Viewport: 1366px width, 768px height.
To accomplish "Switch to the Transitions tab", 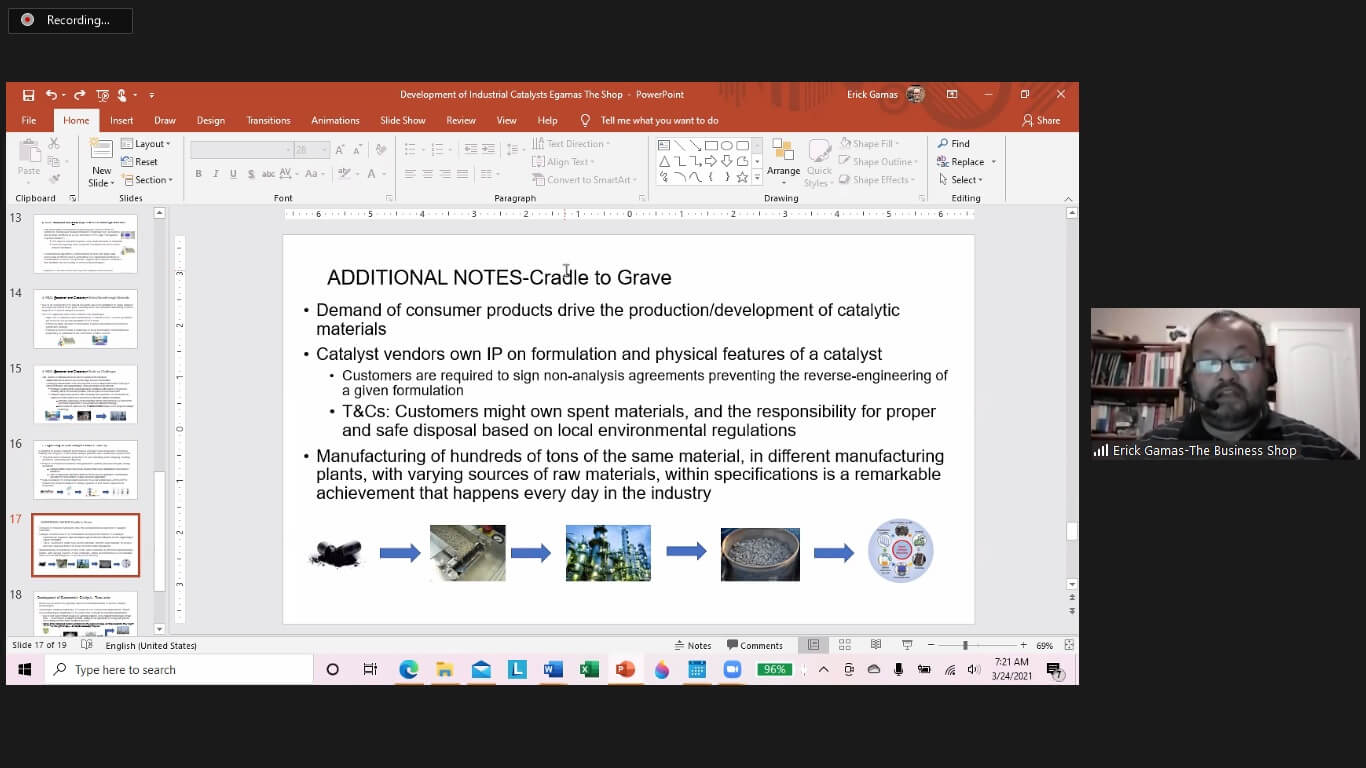I will pos(268,120).
